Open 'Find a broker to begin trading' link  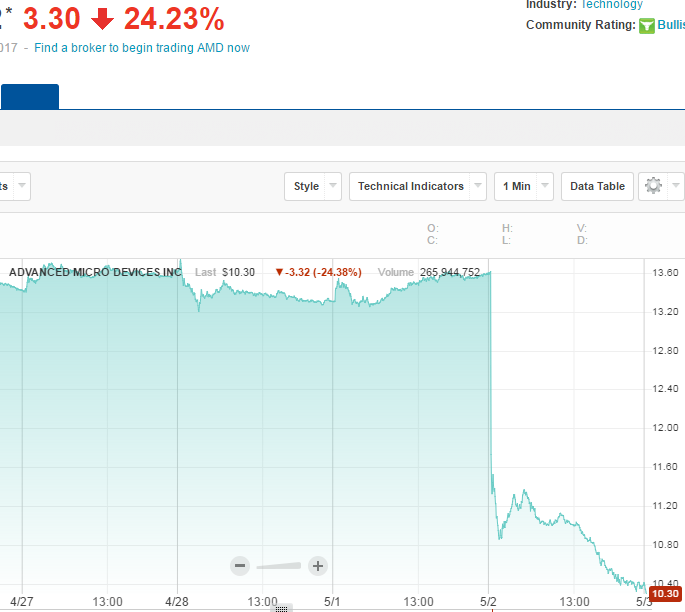coord(142,48)
